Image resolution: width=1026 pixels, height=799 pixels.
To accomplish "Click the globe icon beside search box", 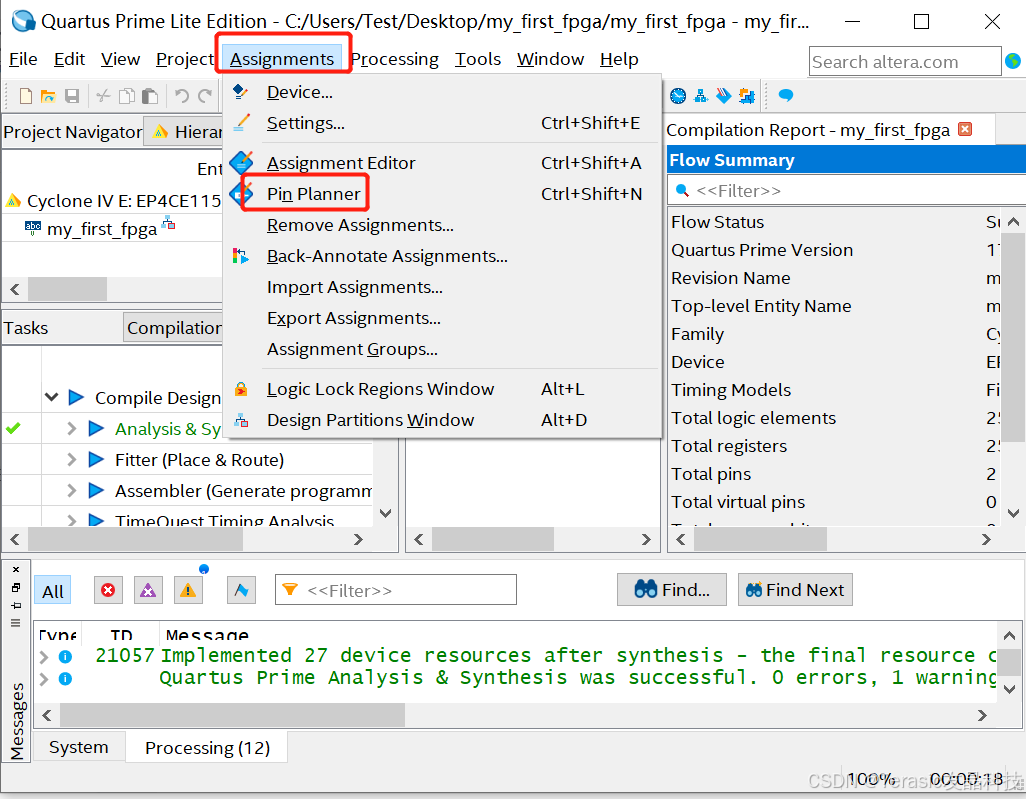I will tap(1013, 61).
